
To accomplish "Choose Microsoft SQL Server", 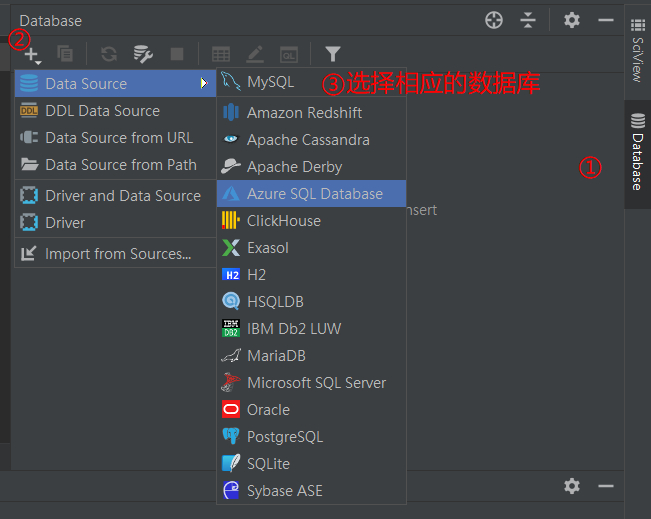I will 311,382.
